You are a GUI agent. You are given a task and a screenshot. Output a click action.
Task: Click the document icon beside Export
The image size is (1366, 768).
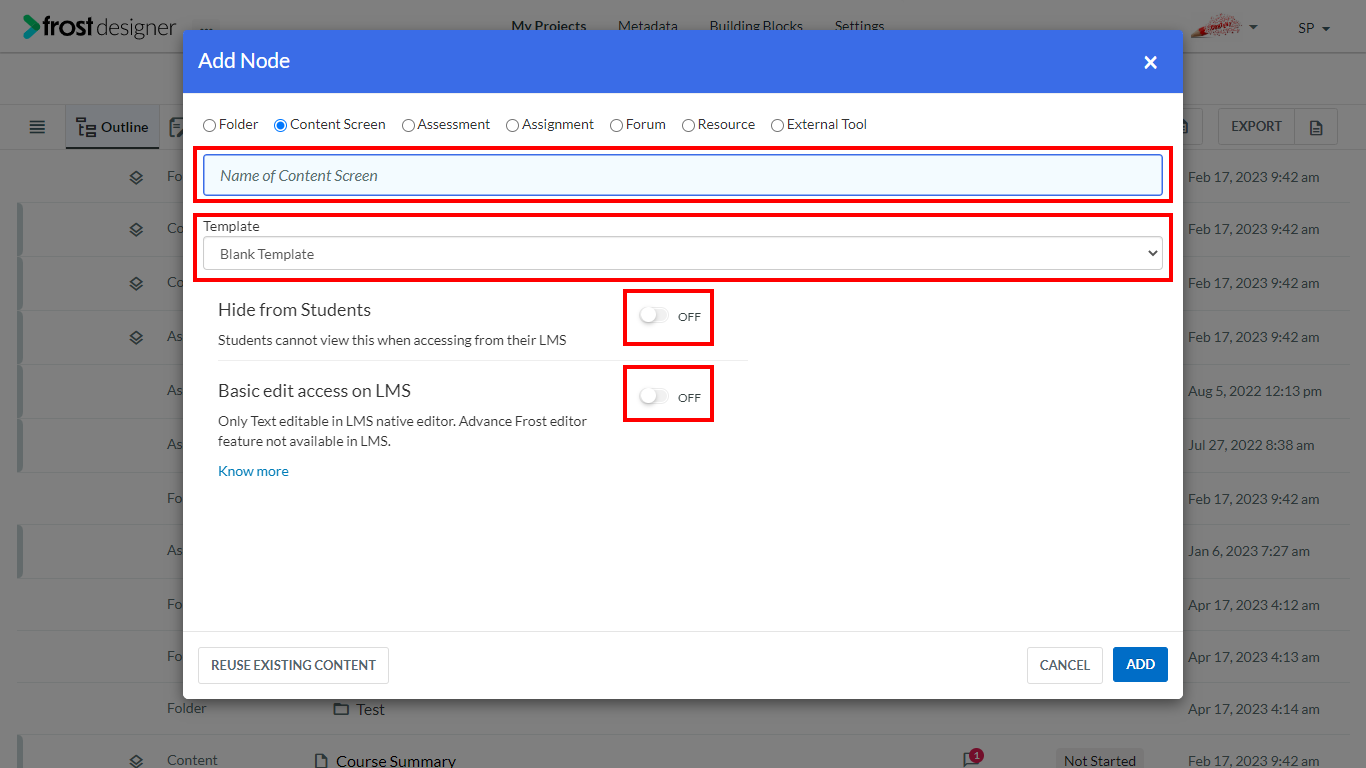tap(1316, 127)
